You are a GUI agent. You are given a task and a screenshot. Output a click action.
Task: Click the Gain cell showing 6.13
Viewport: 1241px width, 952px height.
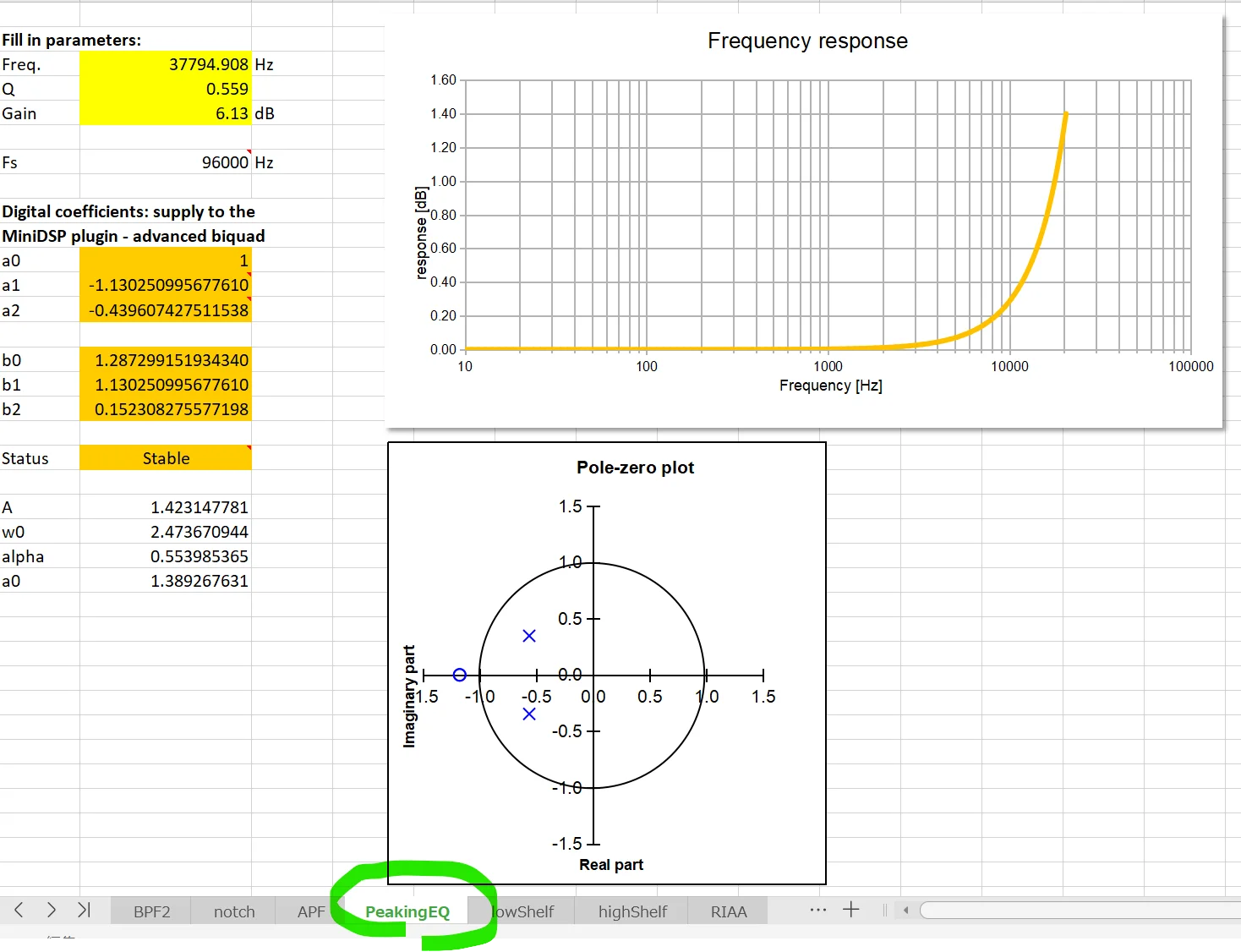(166, 113)
